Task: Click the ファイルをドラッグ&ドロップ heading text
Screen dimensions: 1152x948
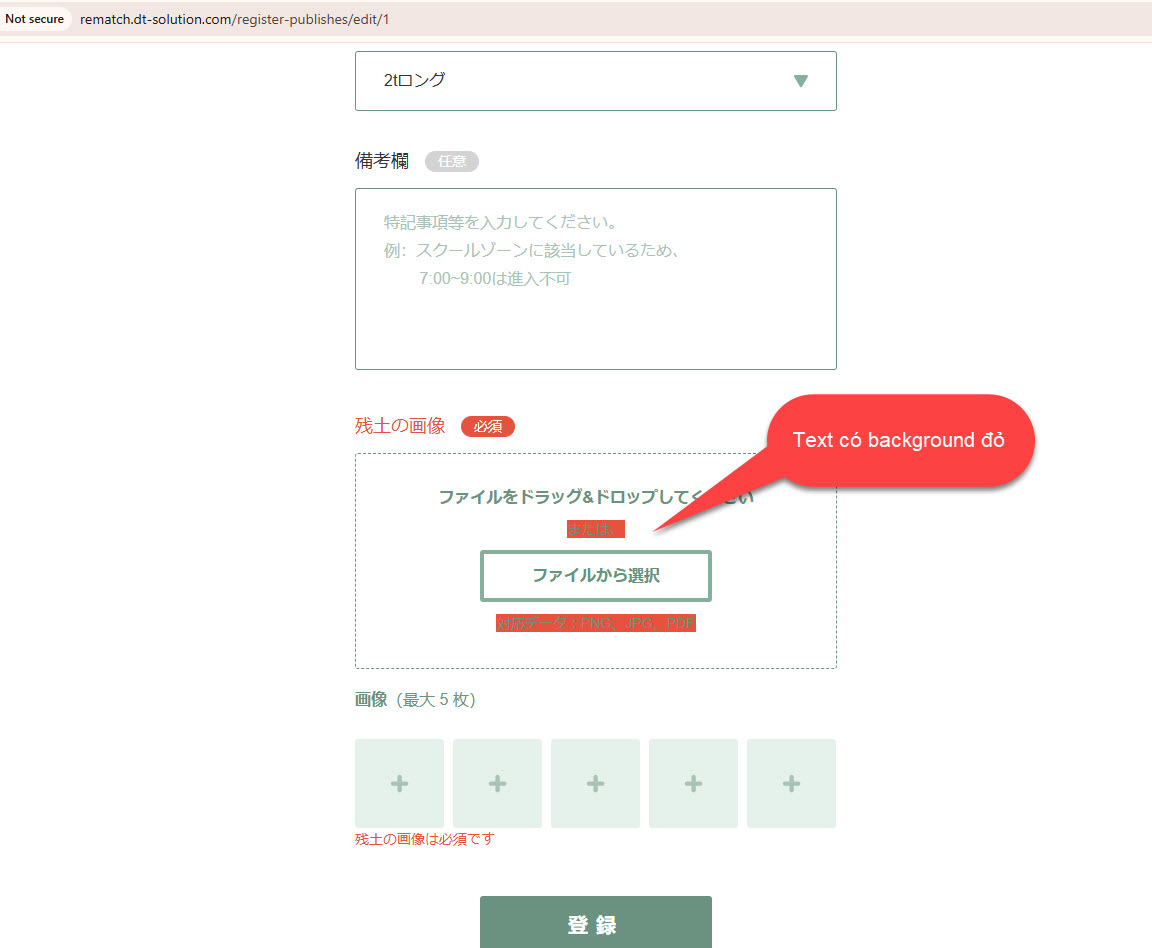Action: pyautogui.click(x=560, y=497)
